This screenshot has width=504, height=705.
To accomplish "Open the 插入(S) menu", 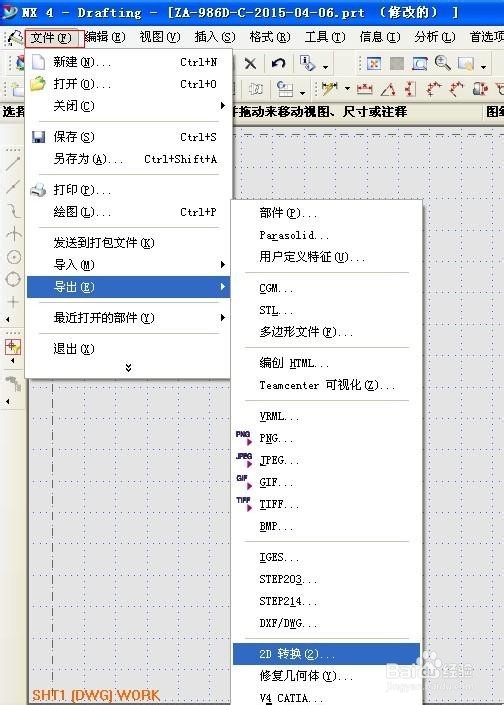I will (215, 37).
